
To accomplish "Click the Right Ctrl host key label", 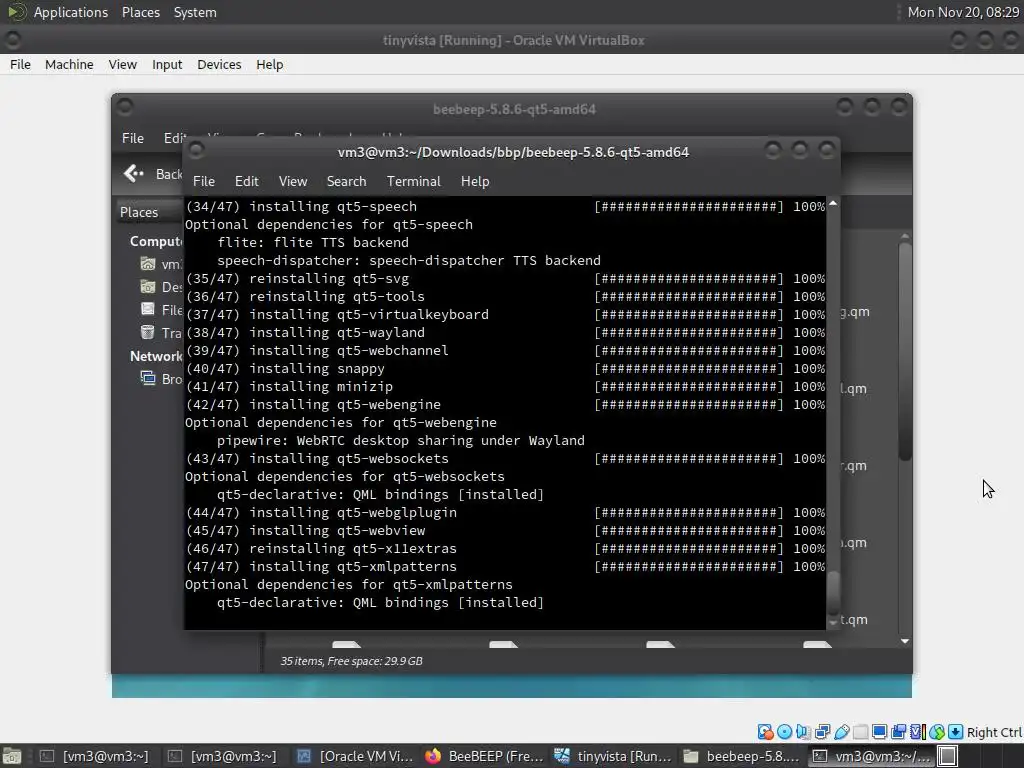I will click(x=995, y=733).
